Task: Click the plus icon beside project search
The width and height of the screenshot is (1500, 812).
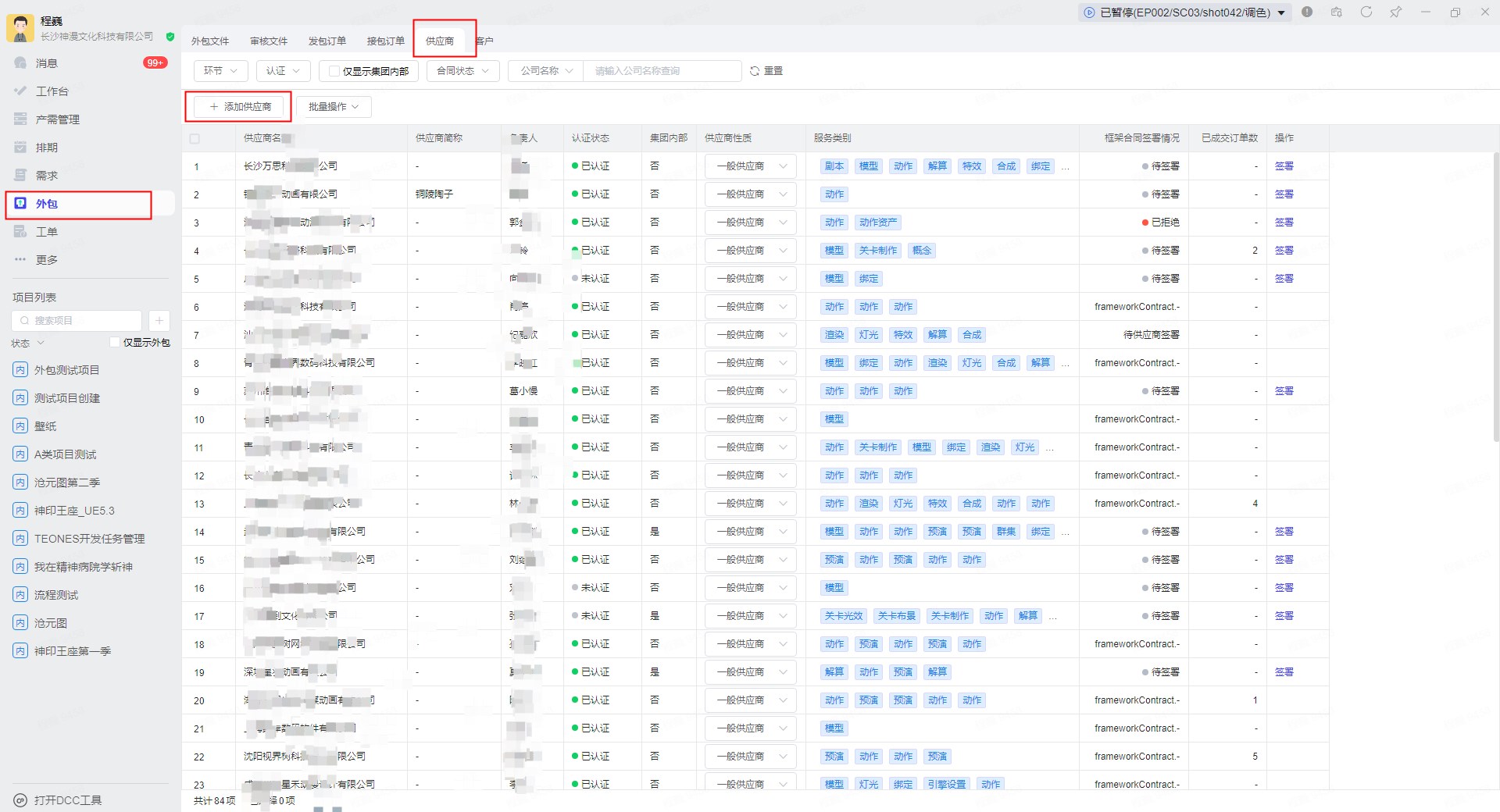Action: click(x=159, y=320)
